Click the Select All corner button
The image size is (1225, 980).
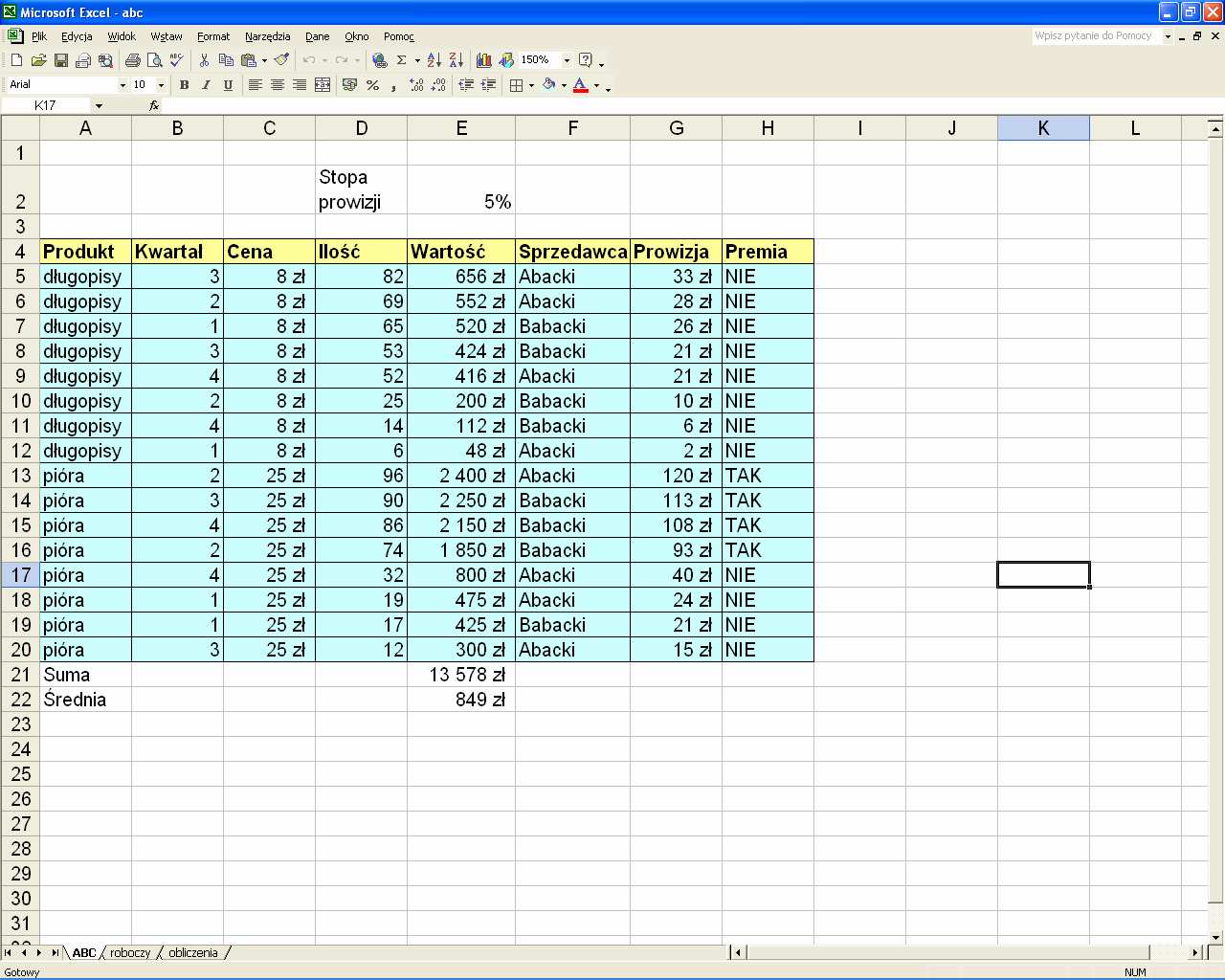20,128
